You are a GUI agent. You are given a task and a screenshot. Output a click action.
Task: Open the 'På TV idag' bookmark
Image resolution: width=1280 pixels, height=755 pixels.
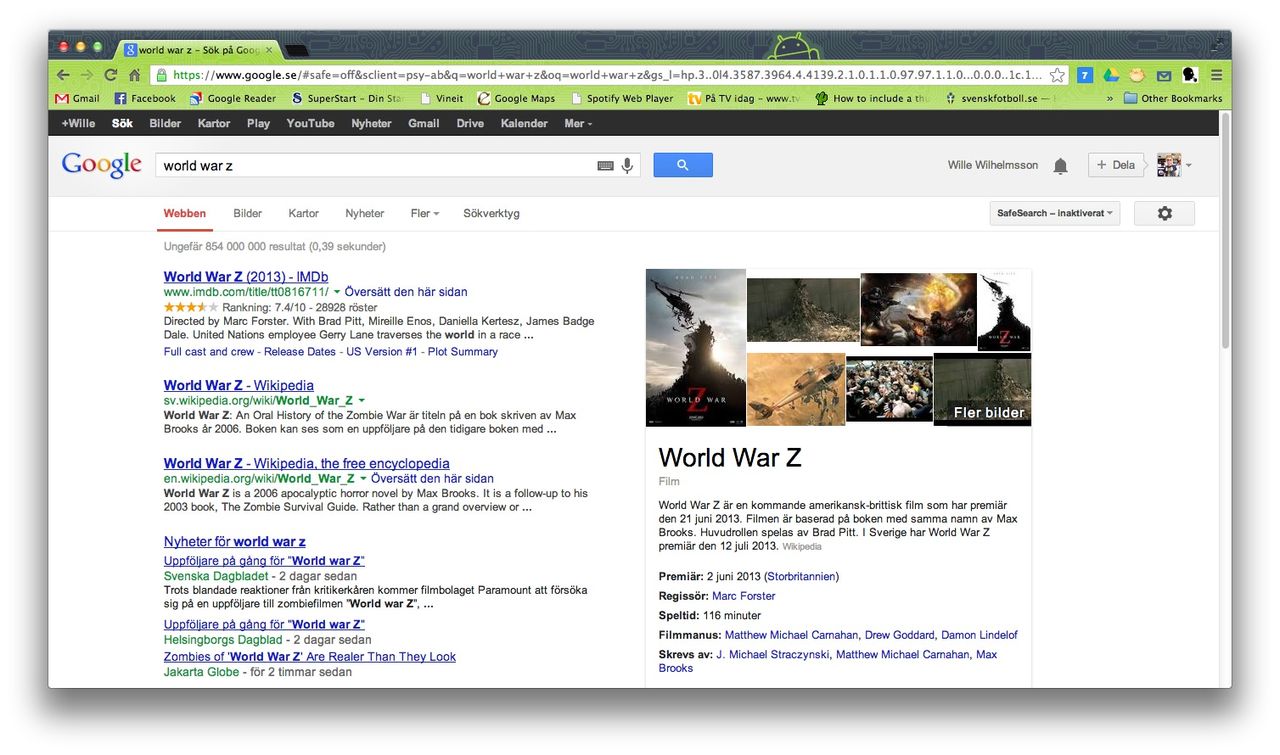click(x=745, y=99)
